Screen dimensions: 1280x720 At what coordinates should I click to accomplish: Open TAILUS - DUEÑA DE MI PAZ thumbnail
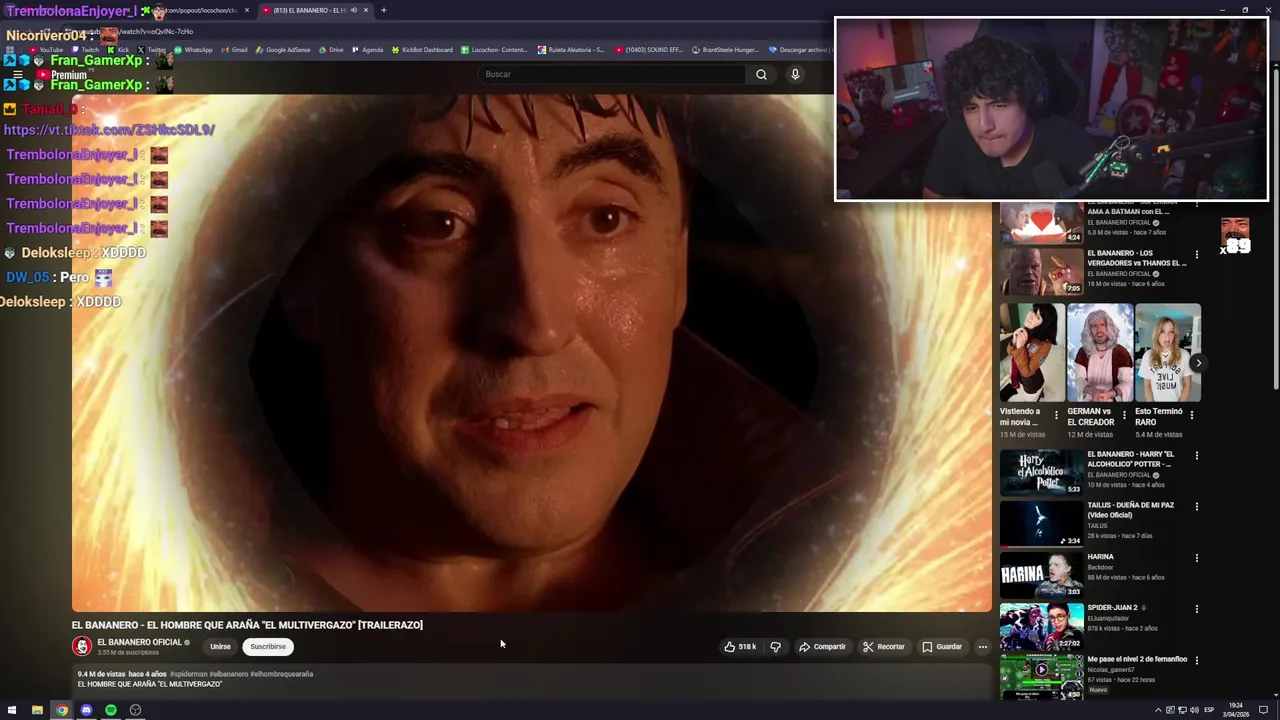pyautogui.click(x=1041, y=523)
